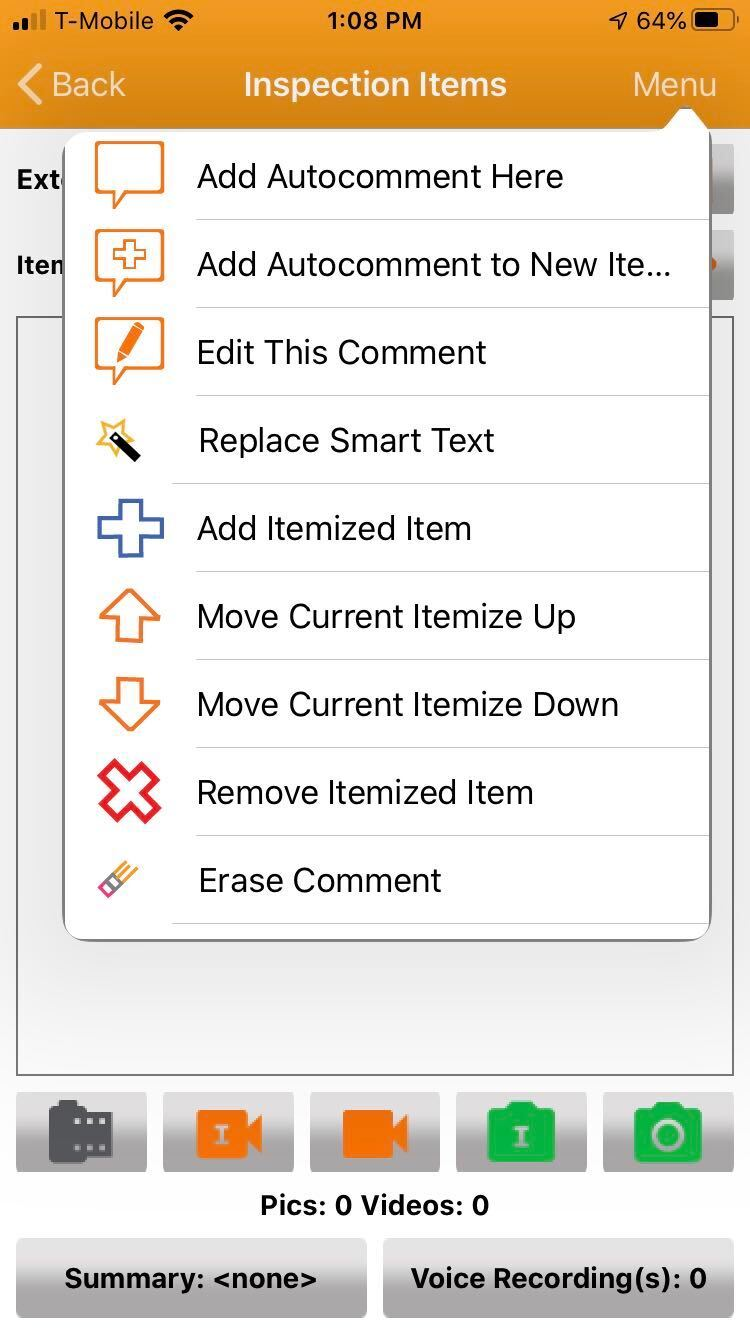Select Erase Comment menu entry
750x1334 pixels.
coord(320,880)
